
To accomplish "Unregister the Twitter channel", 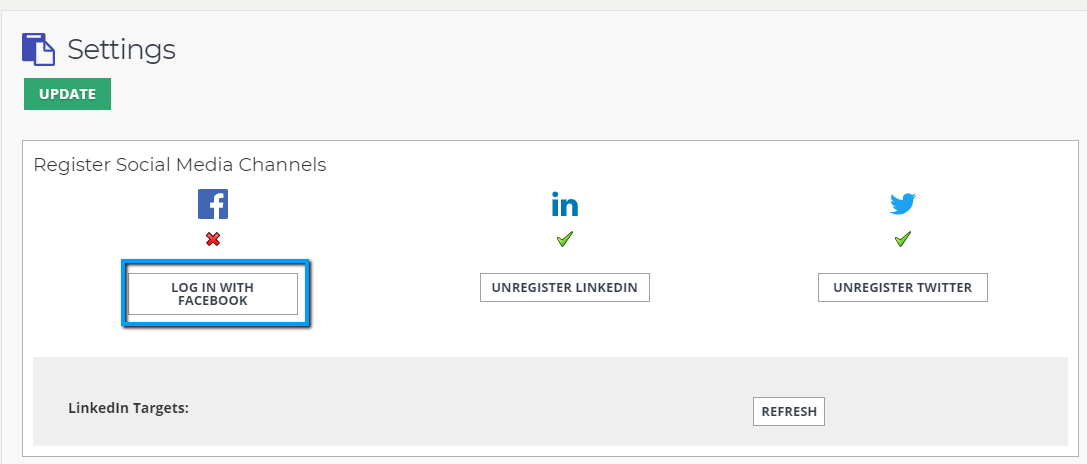I will pos(903,288).
